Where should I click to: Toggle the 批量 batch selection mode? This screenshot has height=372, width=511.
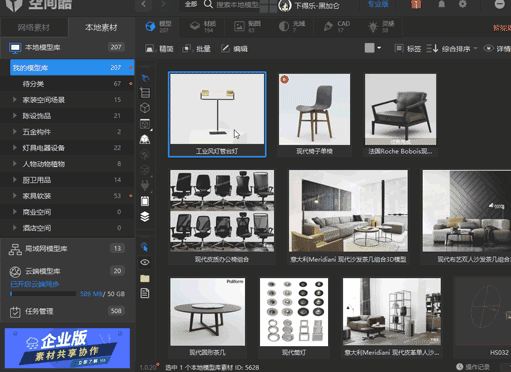(196, 49)
